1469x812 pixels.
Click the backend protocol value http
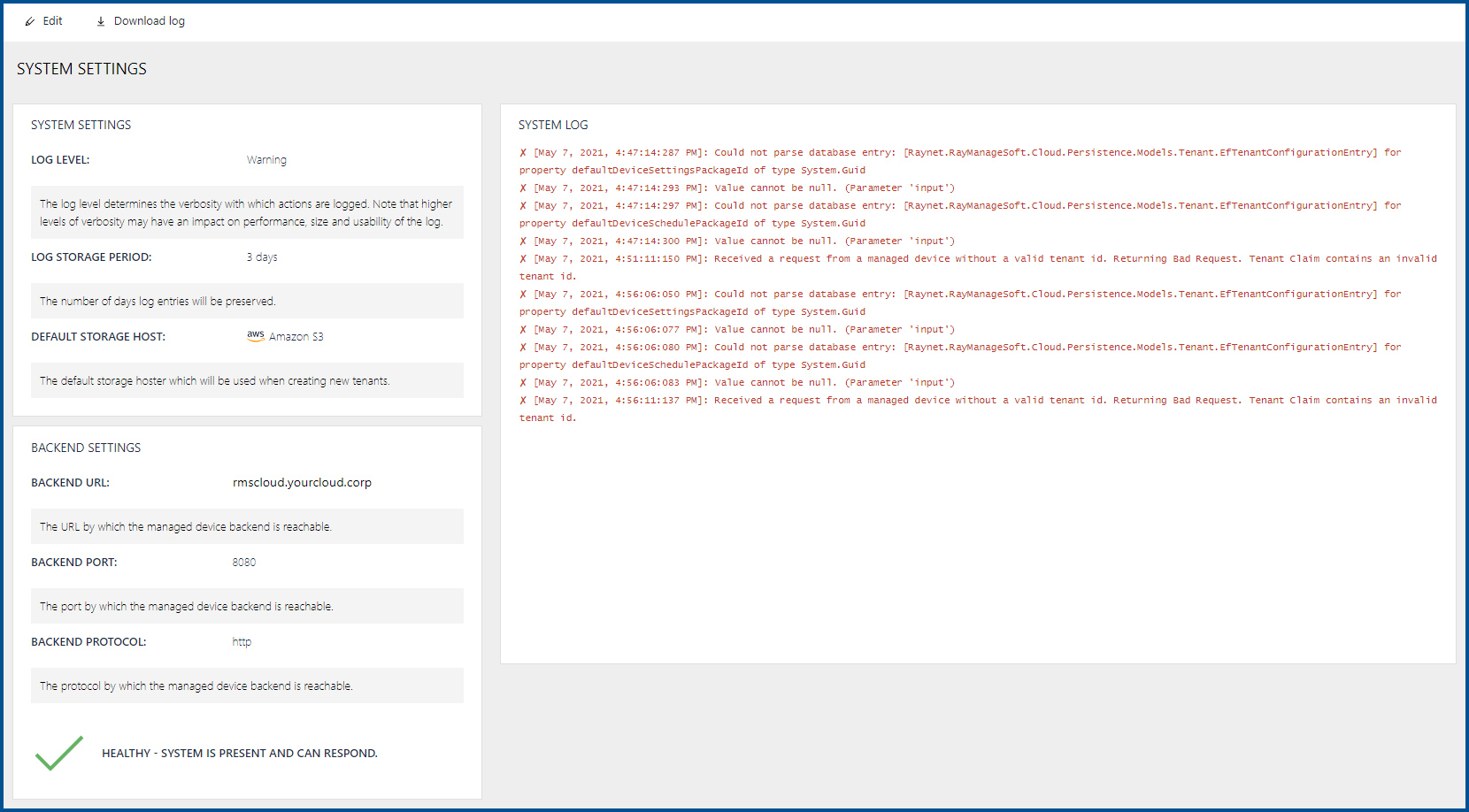point(242,642)
